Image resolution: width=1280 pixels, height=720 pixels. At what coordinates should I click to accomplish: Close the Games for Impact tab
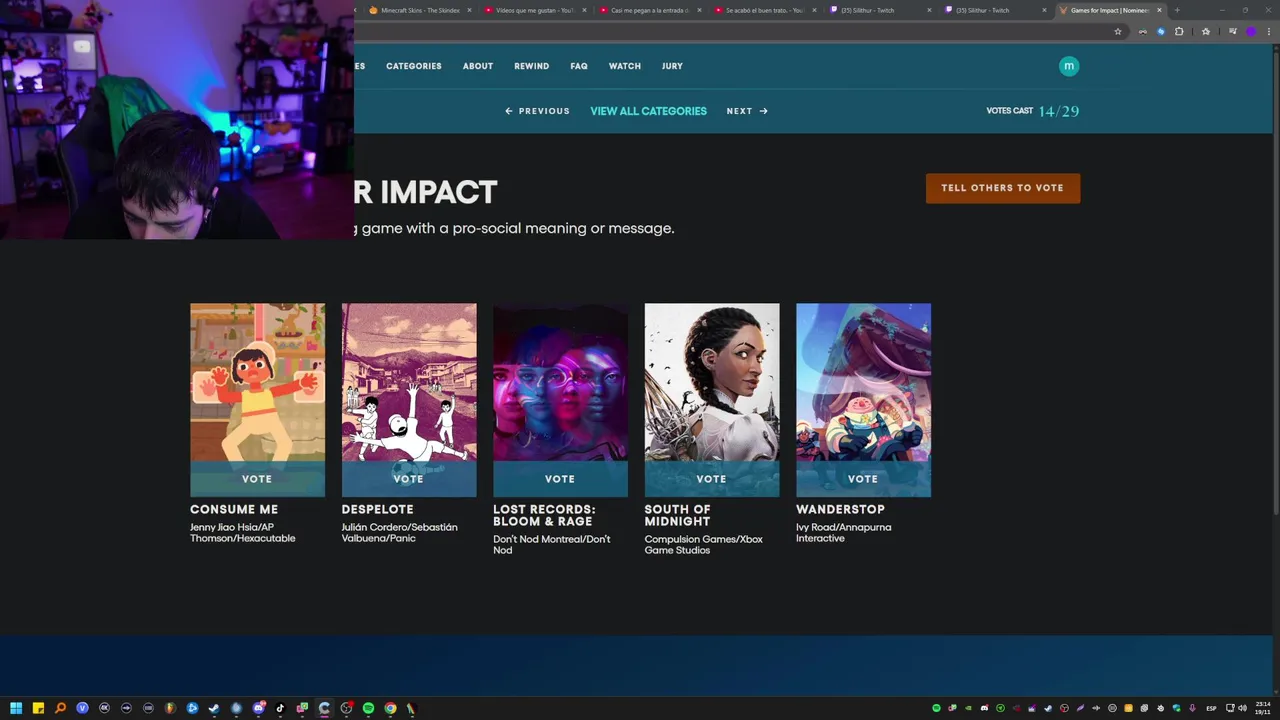[1159, 10]
